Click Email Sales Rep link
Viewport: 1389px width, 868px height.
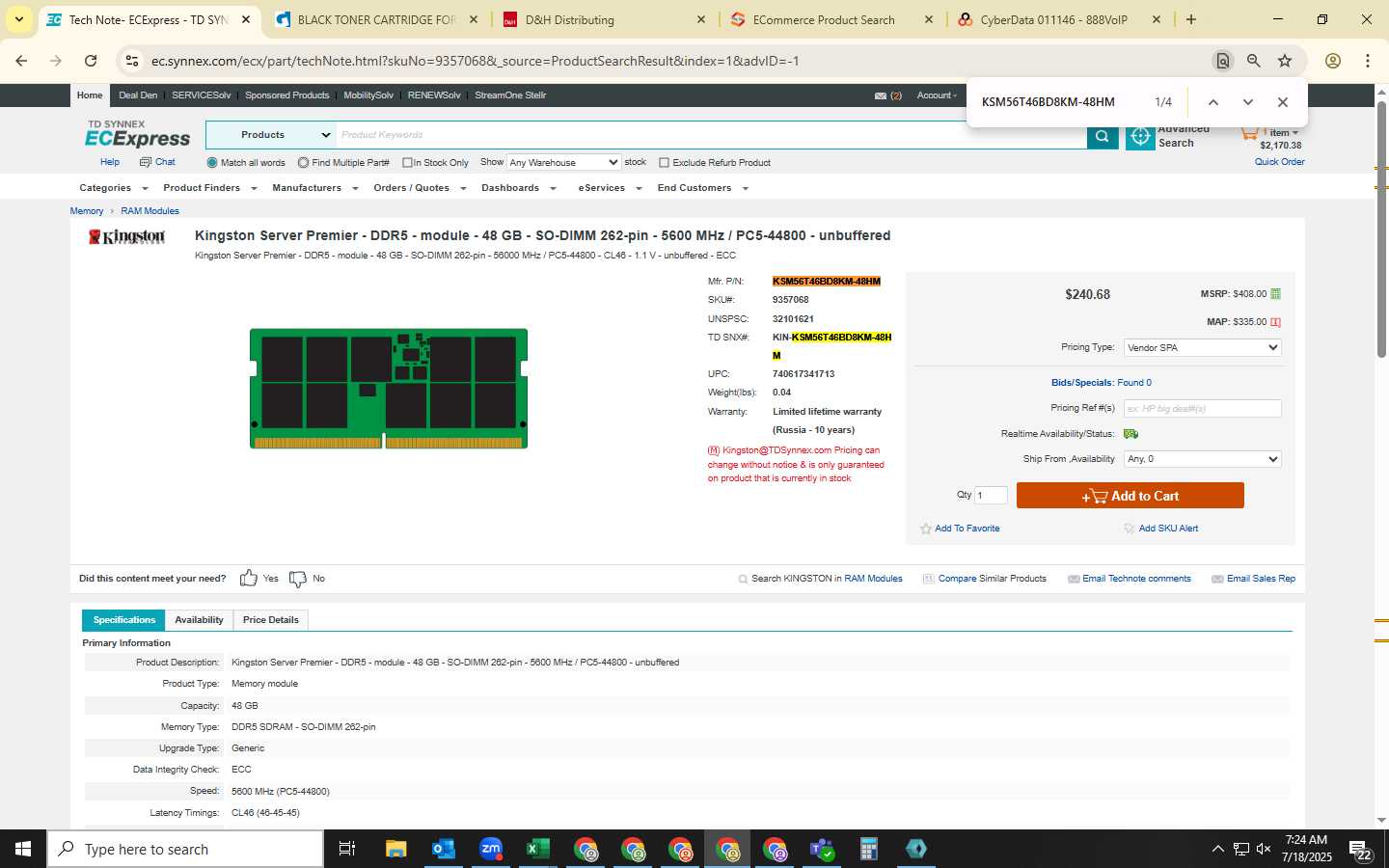[1261, 579]
